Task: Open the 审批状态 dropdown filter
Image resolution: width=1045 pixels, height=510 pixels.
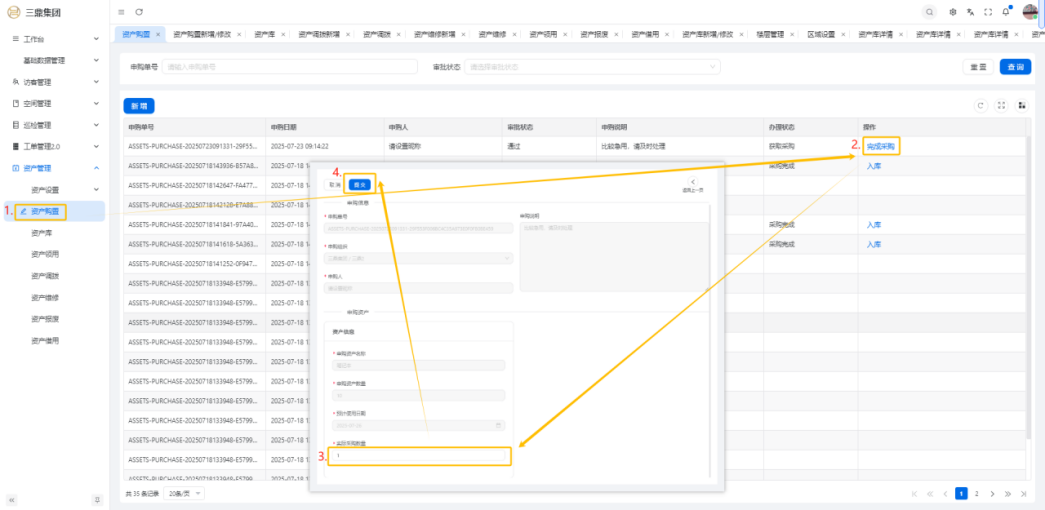Action: click(594, 67)
